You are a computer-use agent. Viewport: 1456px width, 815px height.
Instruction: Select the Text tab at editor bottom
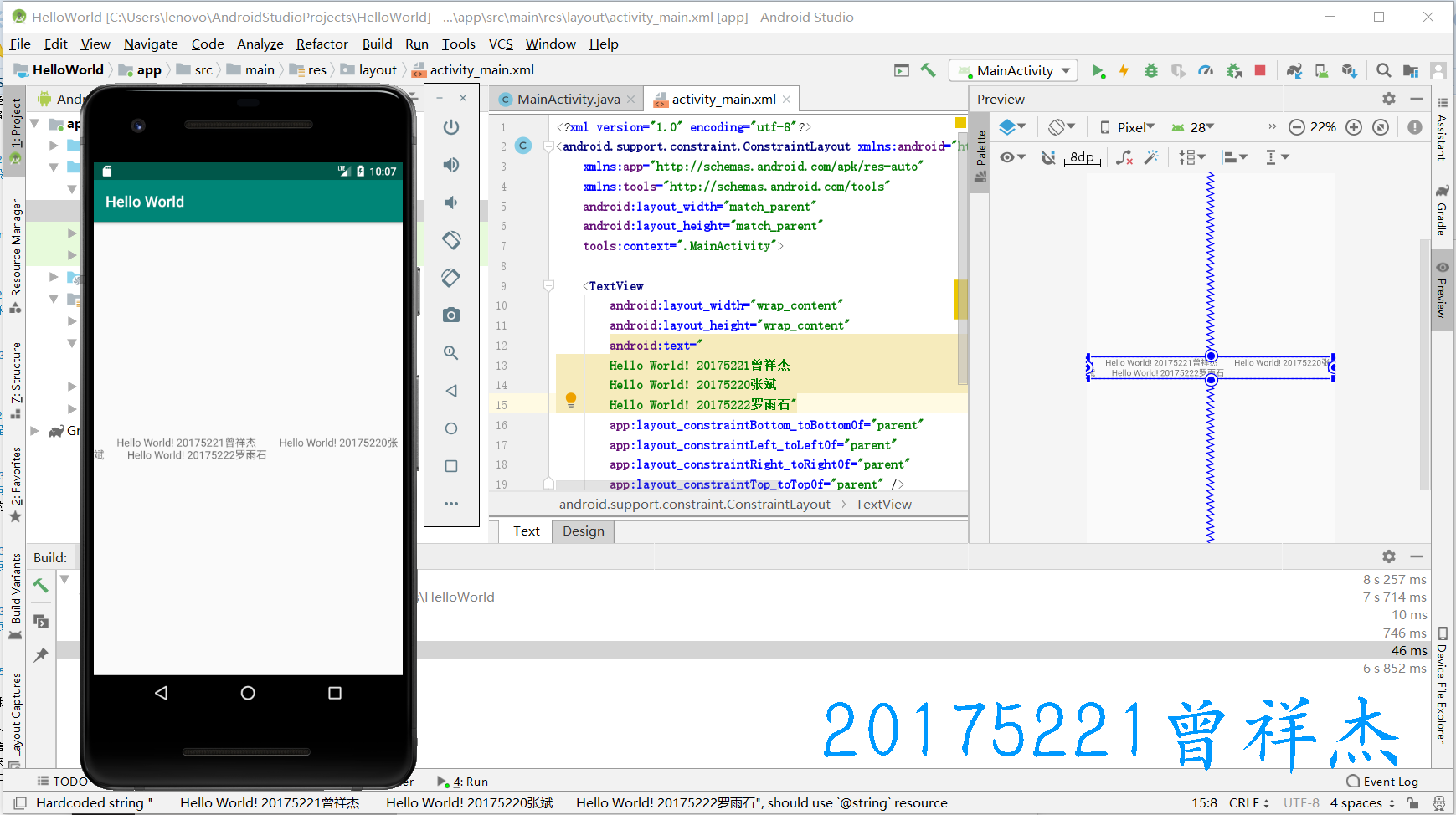tap(527, 531)
